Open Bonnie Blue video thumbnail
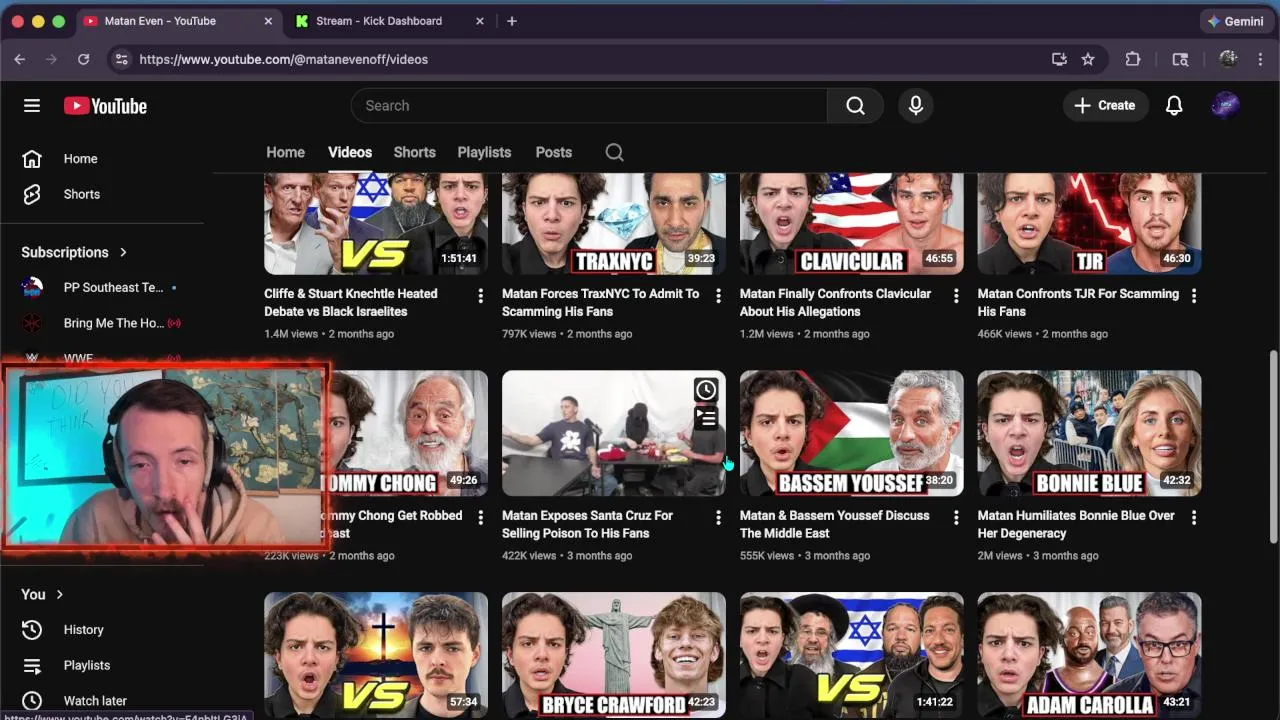This screenshot has width=1280, height=720. tap(1089, 433)
